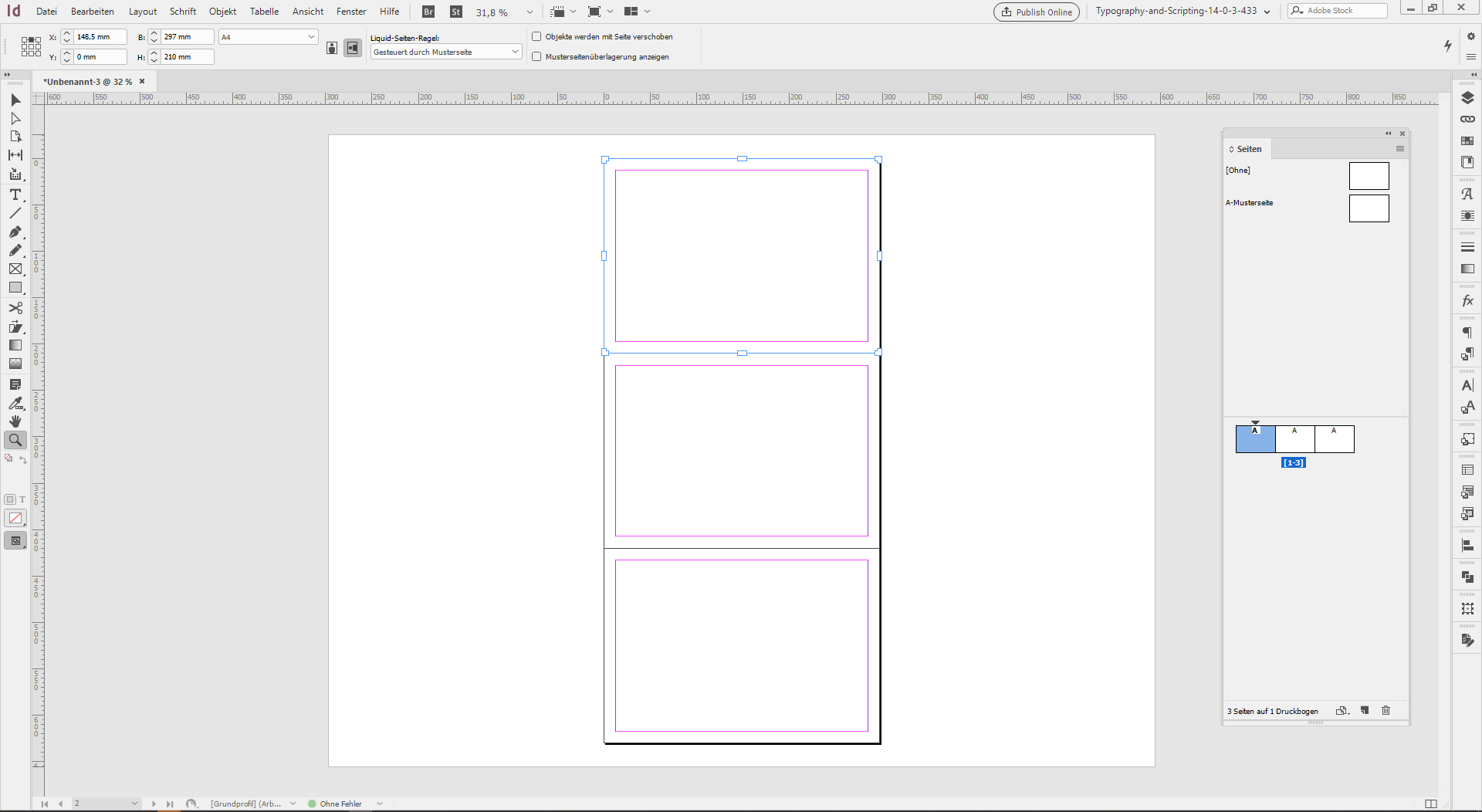Select the Scissors tool
Viewport: 1482px width, 812px height.
tap(15, 307)
